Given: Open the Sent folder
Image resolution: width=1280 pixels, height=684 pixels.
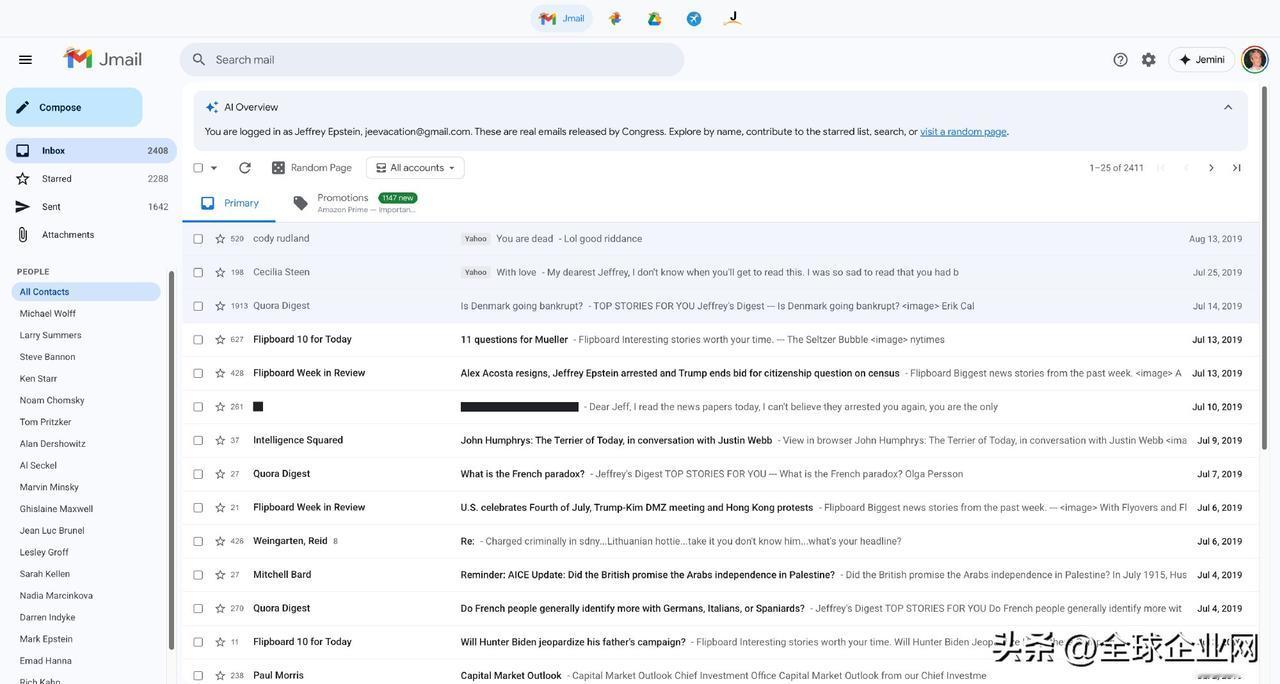Looking at the screenshot, I should pos(91,207).
